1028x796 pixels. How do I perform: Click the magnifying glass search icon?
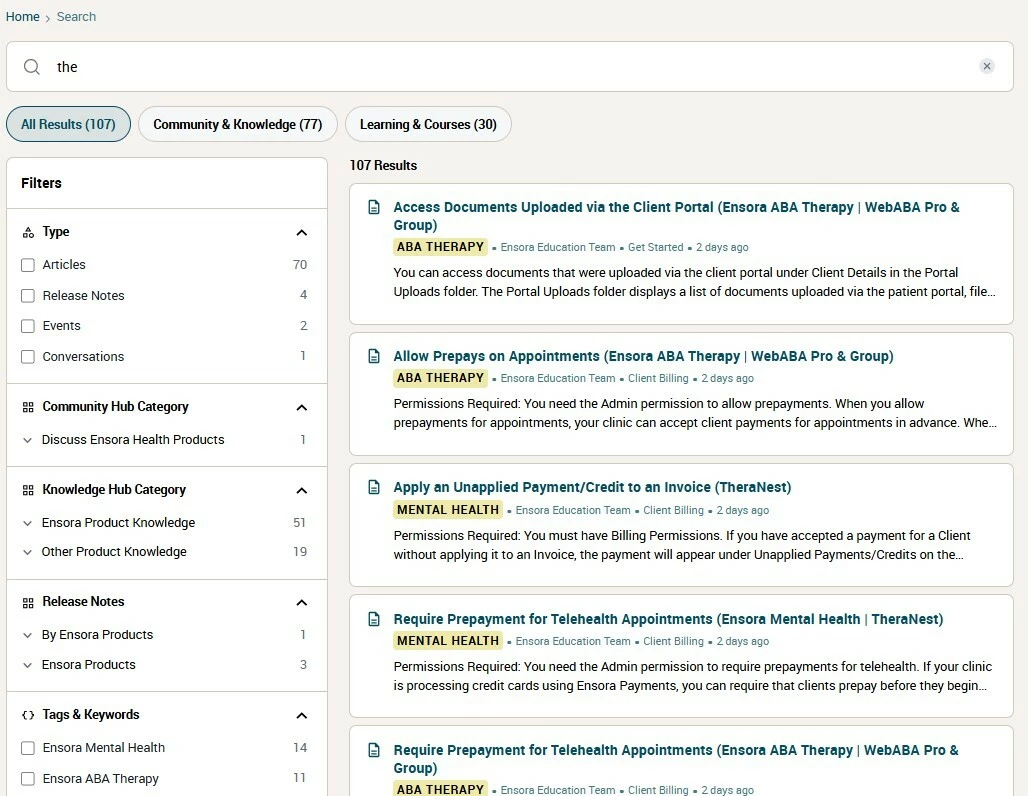pos(31,66)
